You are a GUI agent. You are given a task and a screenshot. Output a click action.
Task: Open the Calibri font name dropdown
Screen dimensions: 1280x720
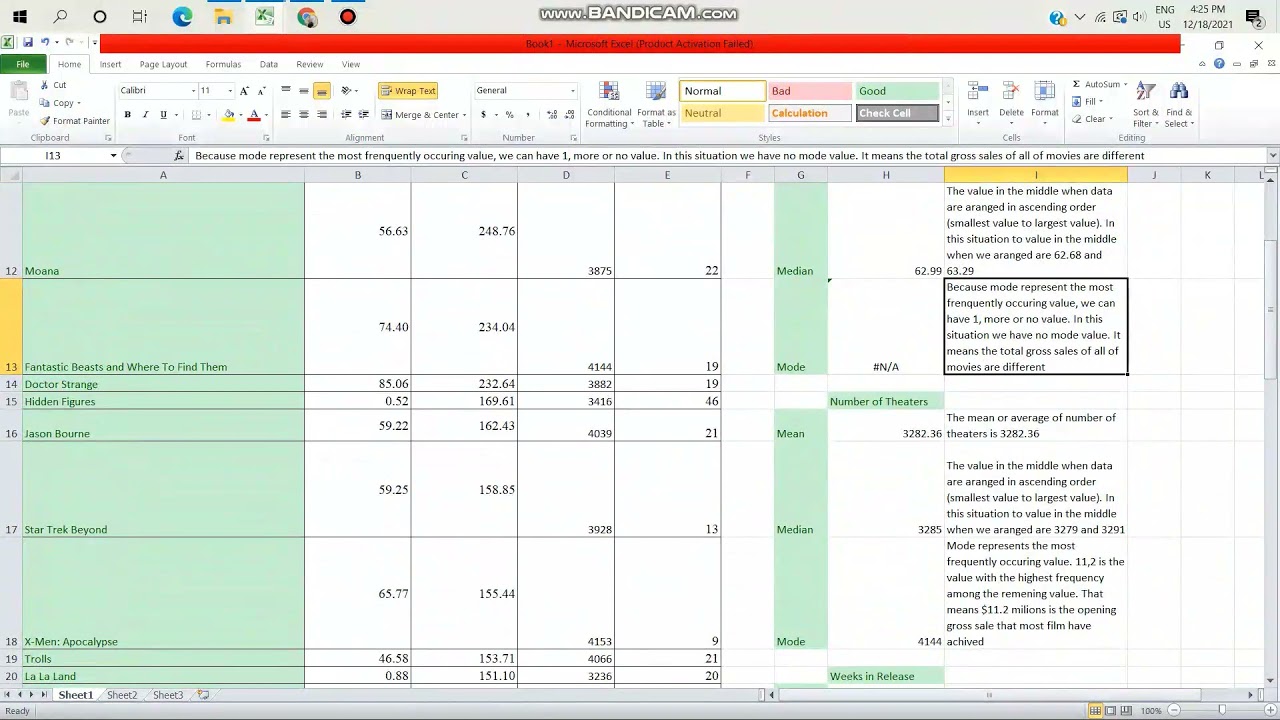[193, 91]
